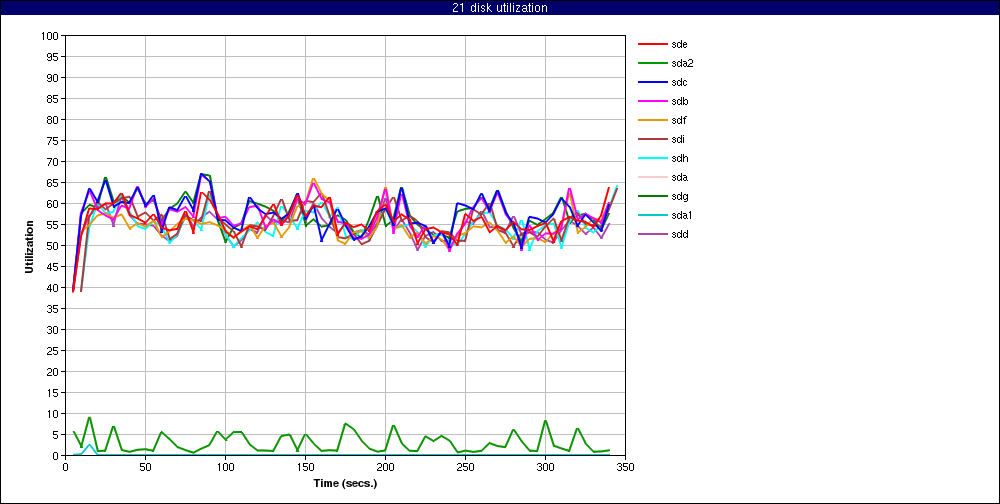Select the sda1 legend label
The height and width of the screenshot is (504, 1000).
(x=682, y=215)
